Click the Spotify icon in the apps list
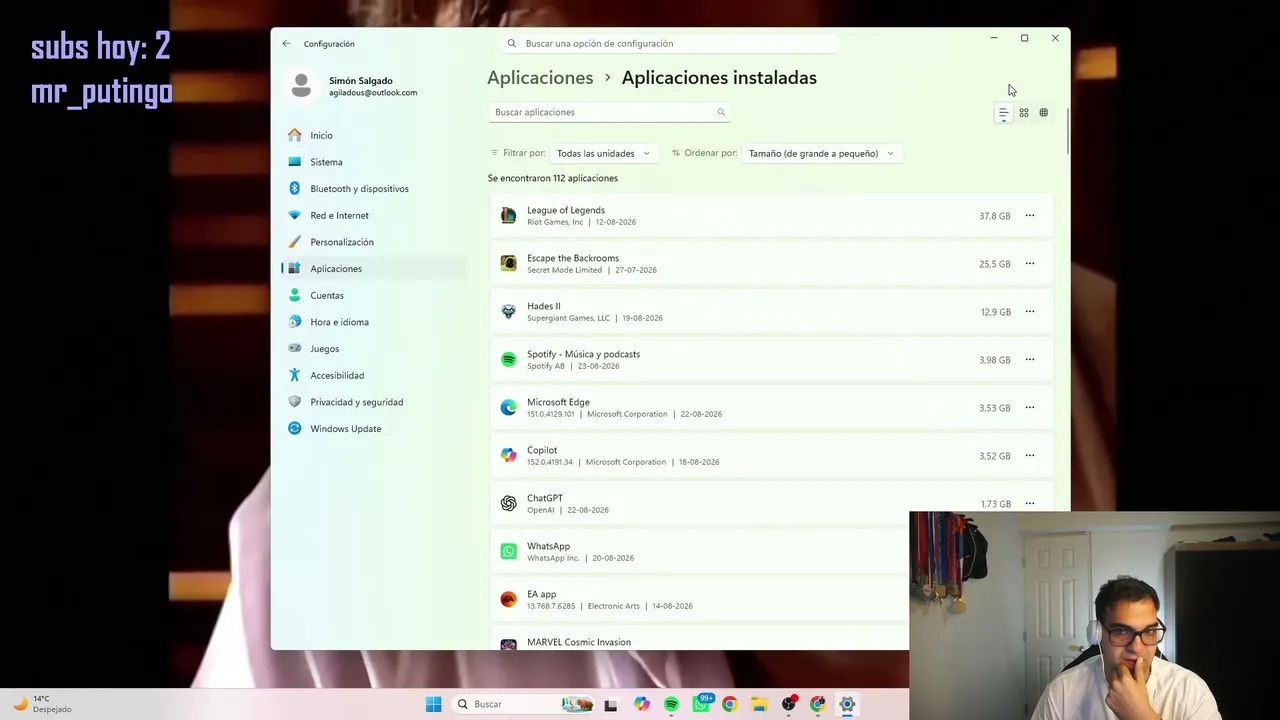Image resolution: width=1280 pixels, height=720 pixels. (x=509, y=360)
